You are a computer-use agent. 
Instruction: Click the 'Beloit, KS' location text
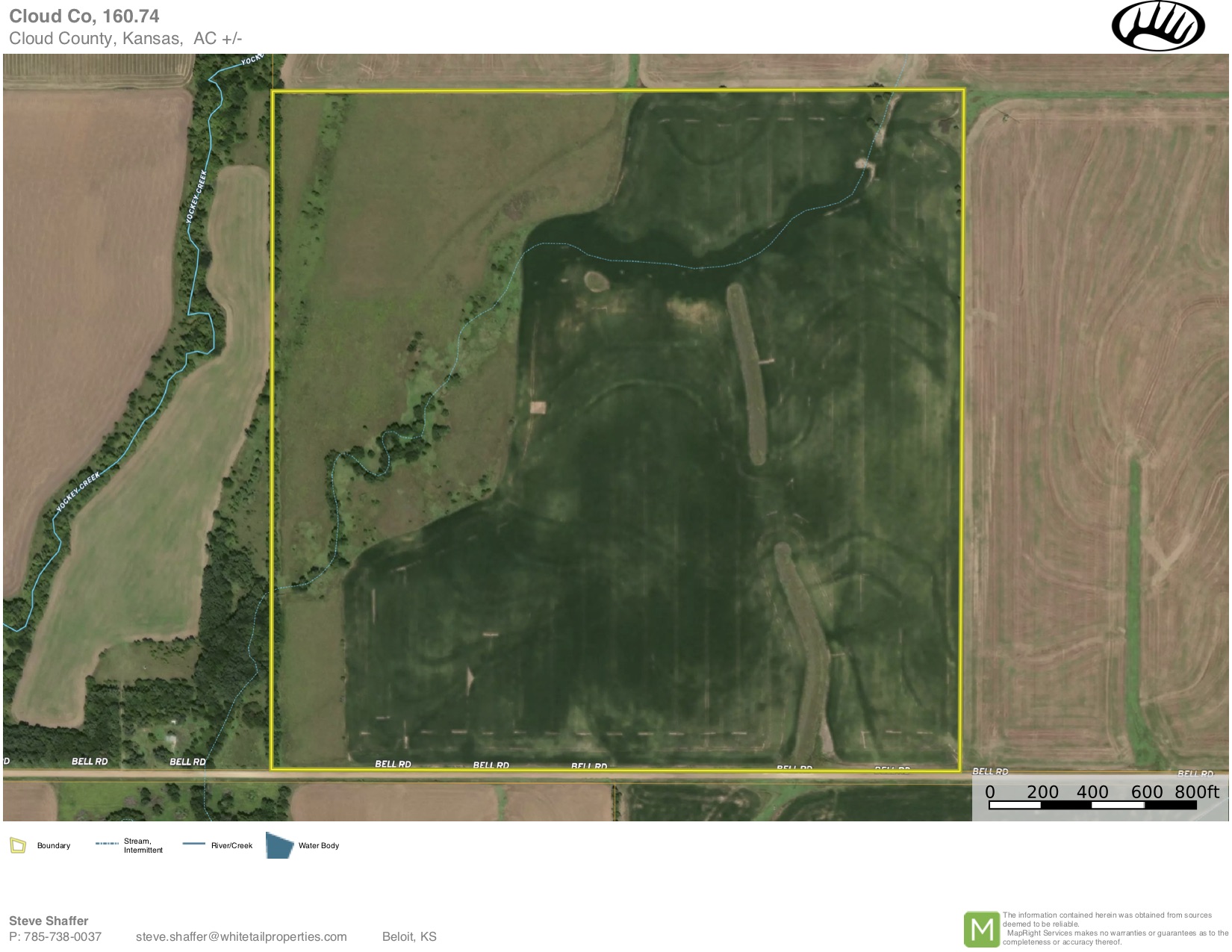409,936
